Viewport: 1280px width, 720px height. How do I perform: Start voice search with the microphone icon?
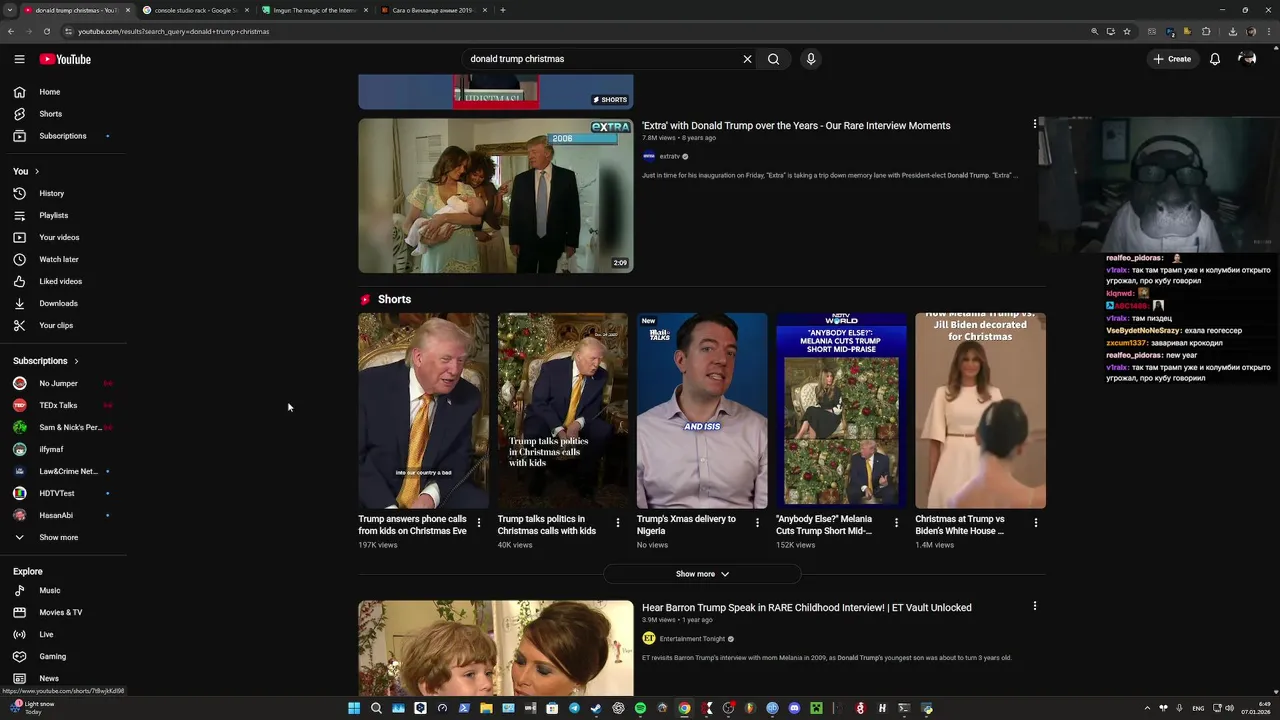tap(811, 59)
